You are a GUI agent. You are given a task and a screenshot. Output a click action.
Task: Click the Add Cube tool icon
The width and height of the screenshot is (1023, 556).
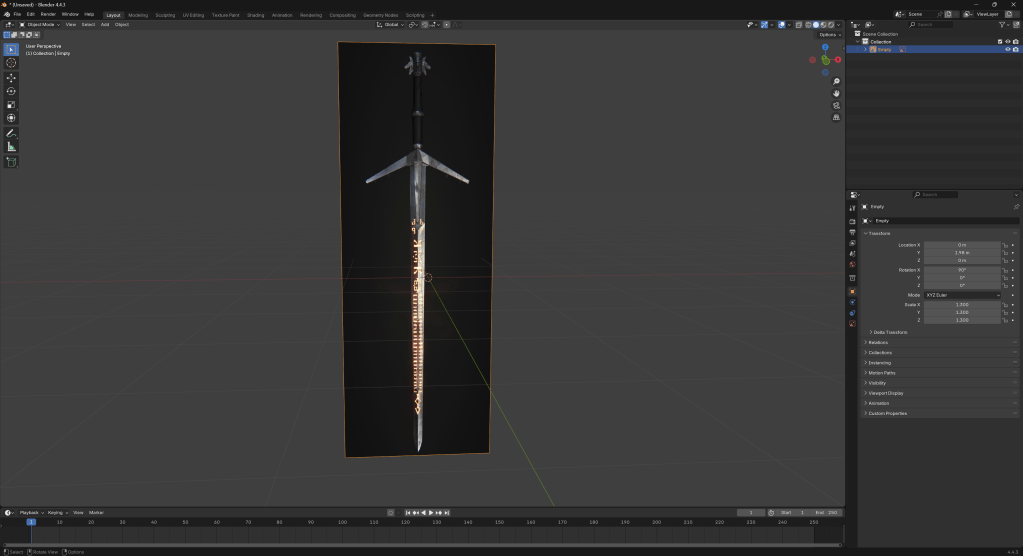(x=12, y=162)
